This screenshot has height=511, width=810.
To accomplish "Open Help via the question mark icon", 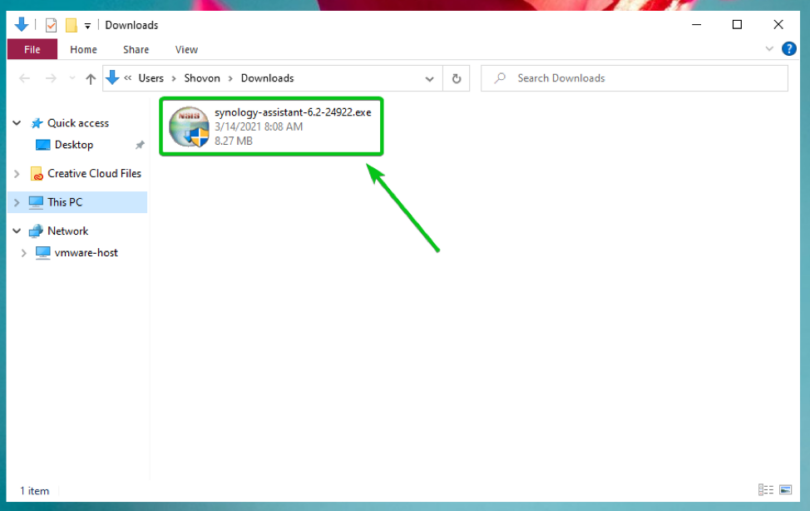I will (x=789, y=49).
